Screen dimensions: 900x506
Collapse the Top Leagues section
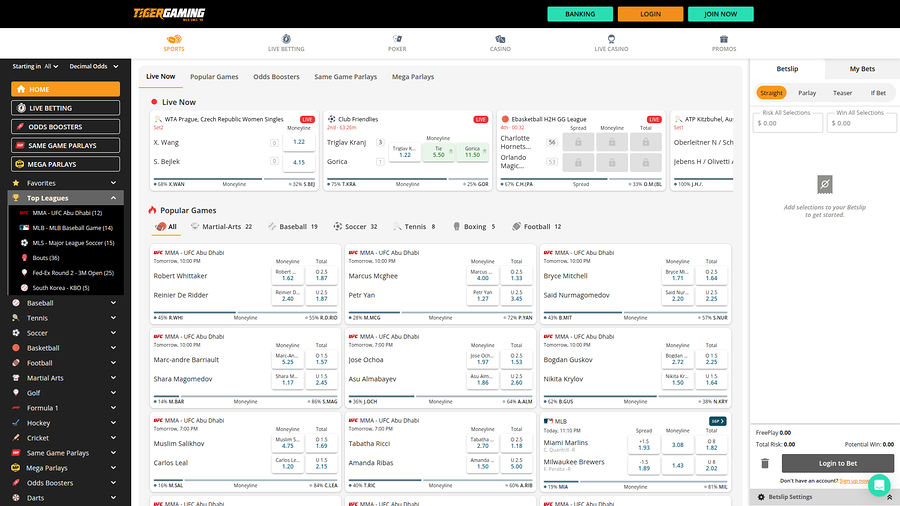113,198
